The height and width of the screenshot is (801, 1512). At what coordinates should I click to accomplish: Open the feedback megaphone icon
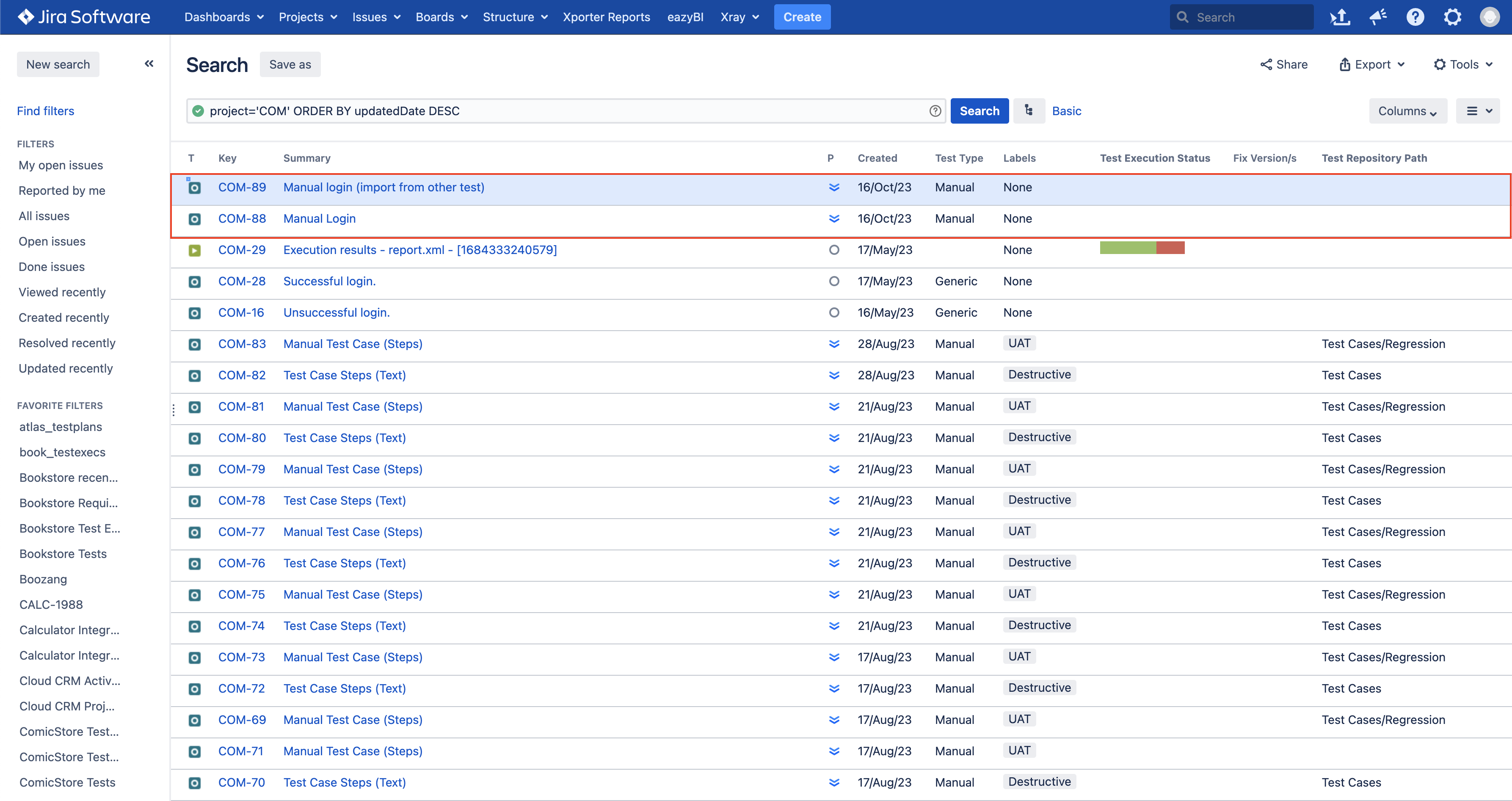pyautogui.click(x=1377, y=17)
